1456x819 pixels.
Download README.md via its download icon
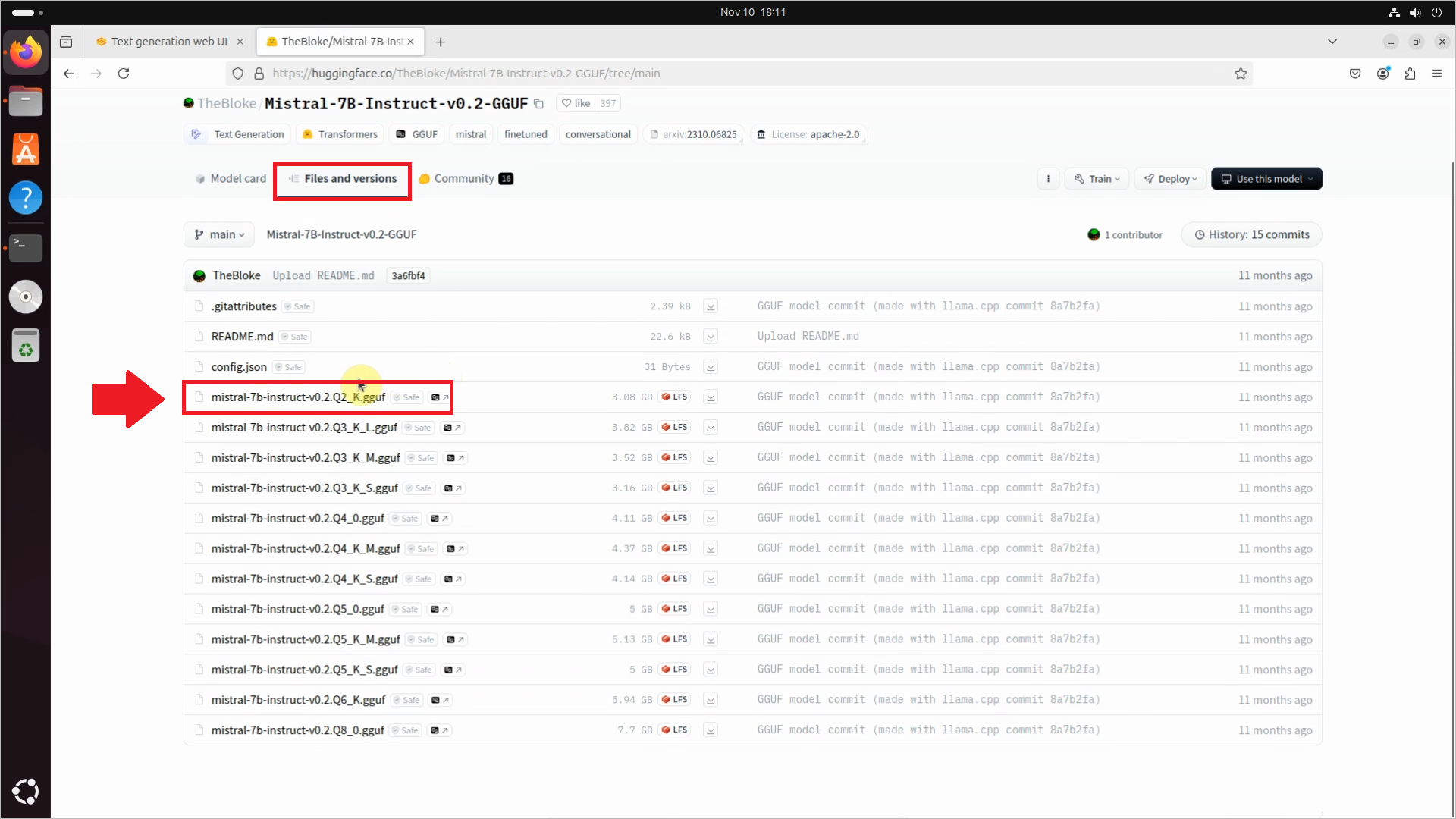(711, 337)
